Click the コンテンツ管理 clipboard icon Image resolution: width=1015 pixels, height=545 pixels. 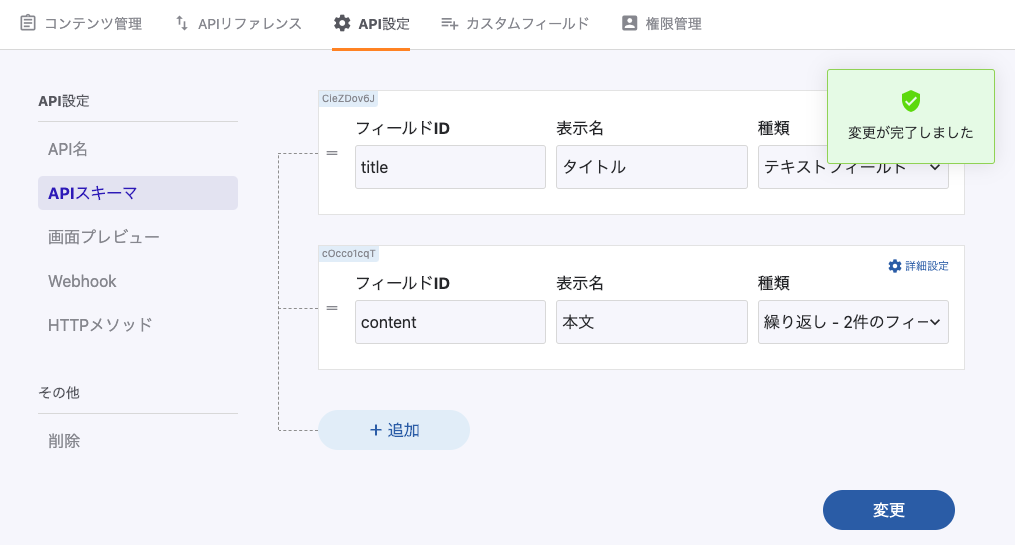(28, 23)
